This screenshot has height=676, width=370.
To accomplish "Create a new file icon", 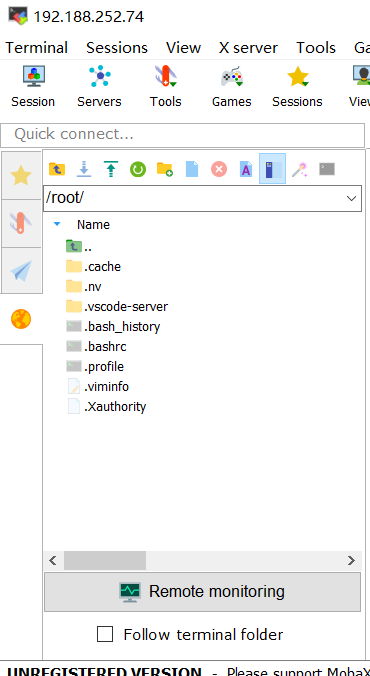I will click(x=192, y=169).
